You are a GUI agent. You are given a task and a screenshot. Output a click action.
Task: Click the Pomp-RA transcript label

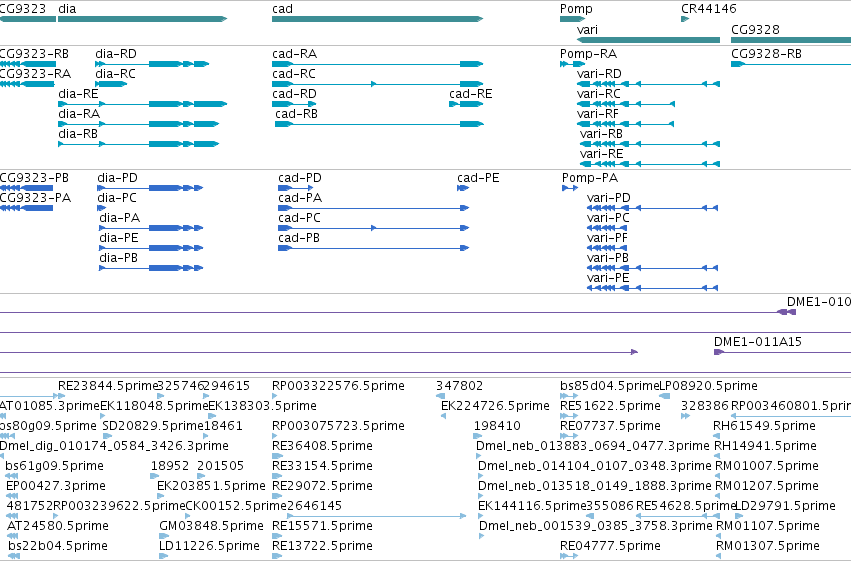point(588,54)
